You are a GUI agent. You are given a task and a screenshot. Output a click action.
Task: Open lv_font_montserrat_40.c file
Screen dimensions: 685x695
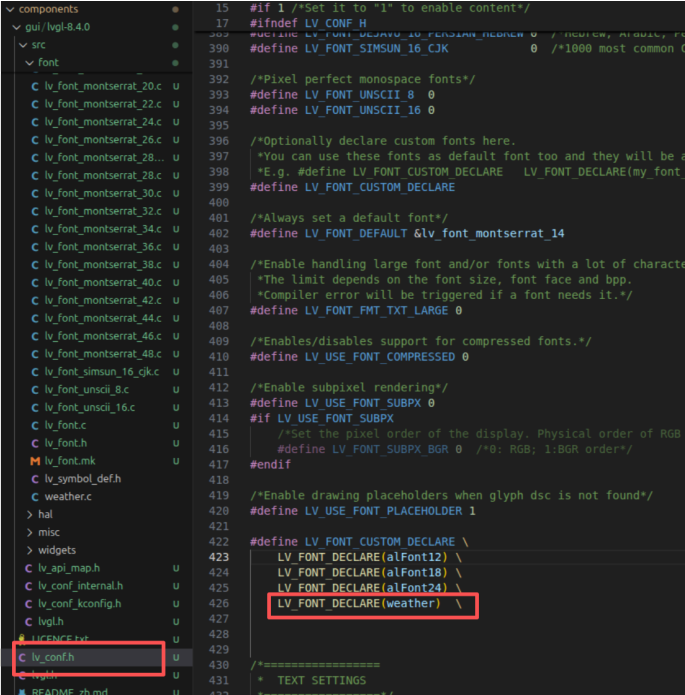pos(103,282)
